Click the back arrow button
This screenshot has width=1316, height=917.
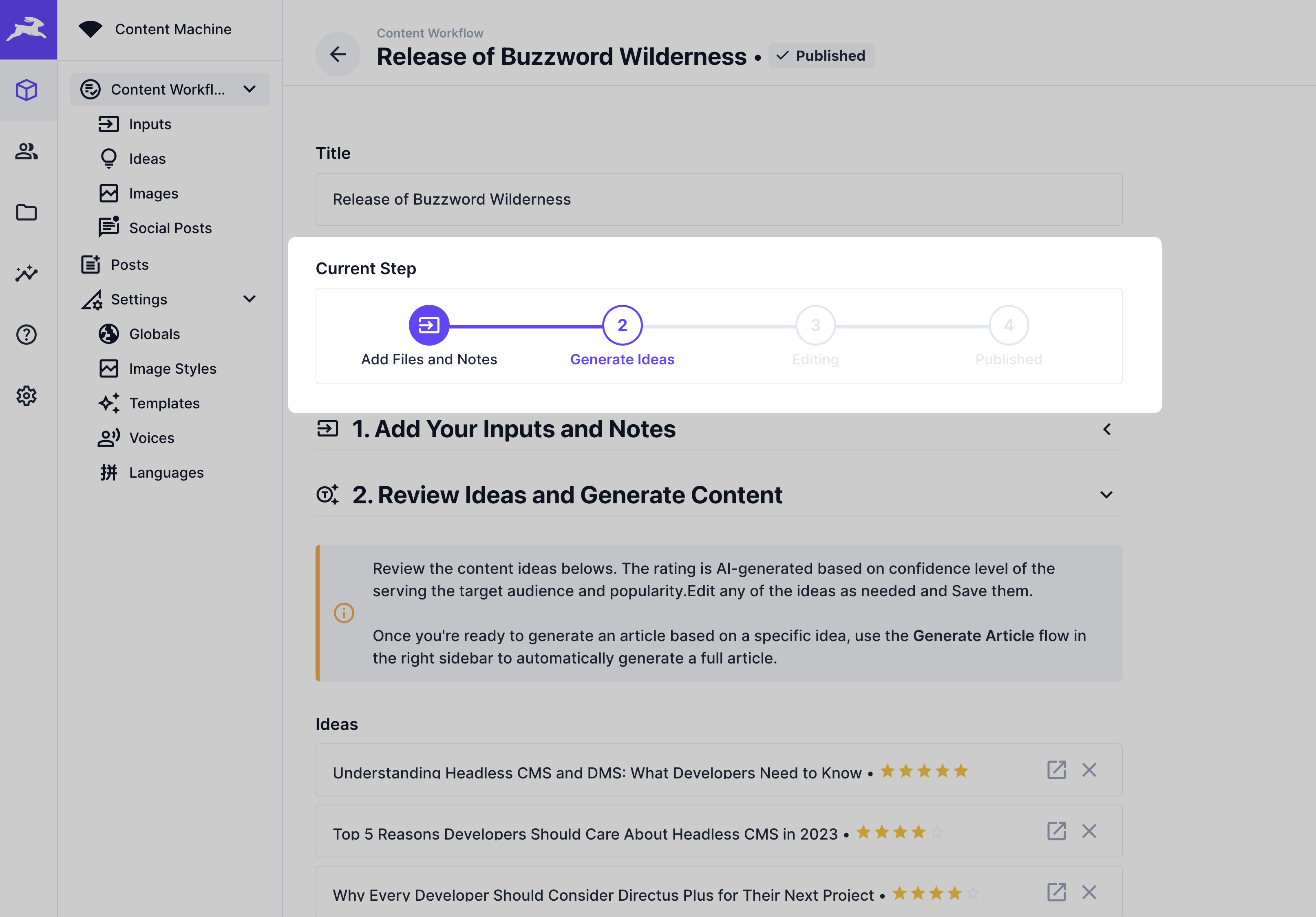pyautogui.click(x=338, y=55)
